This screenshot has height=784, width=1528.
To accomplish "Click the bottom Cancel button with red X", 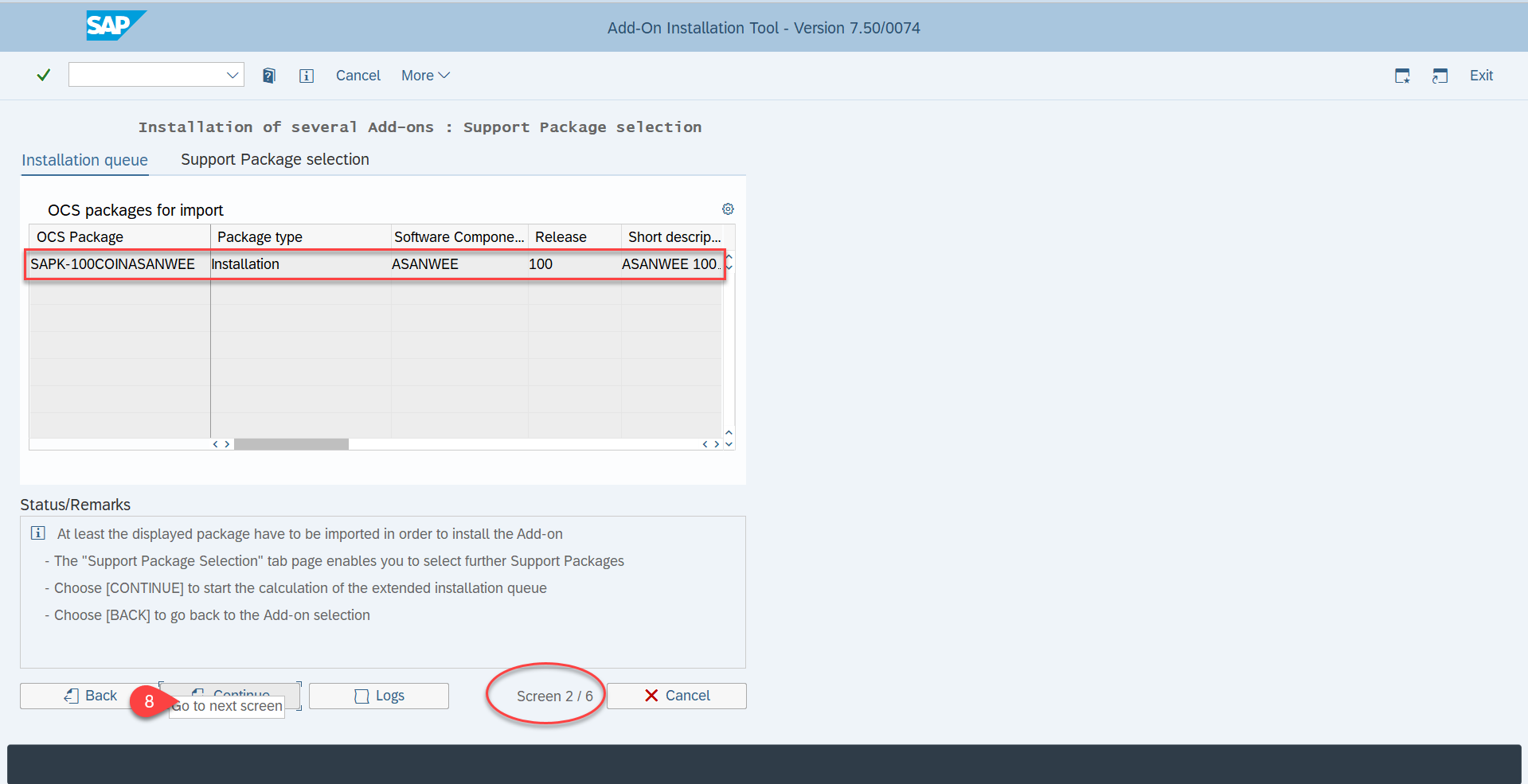I will click(677, 696).
